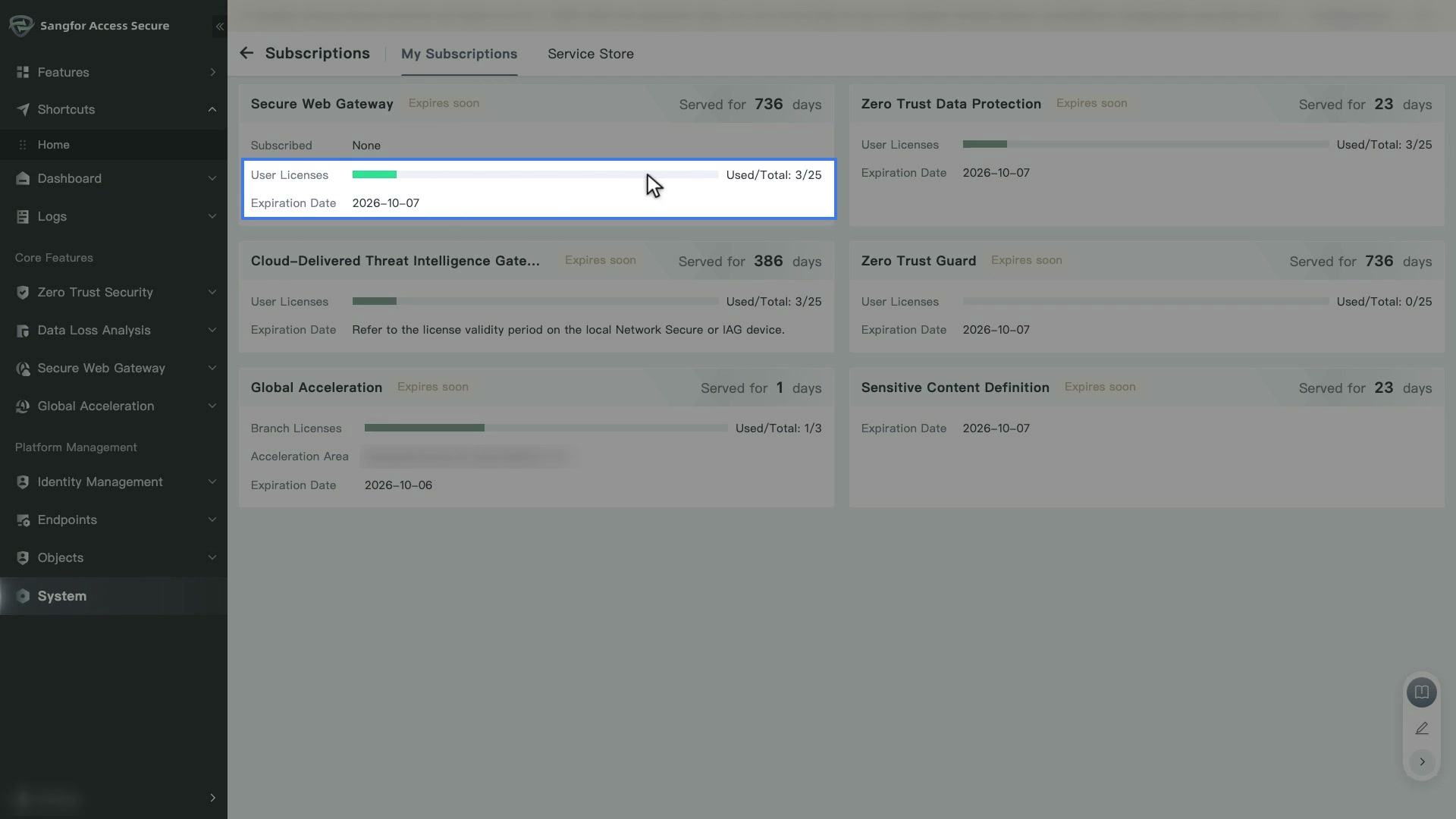Expand the Logs menu chevron
The width and height of the screenshot is (1456, 819).
click(x=212, y=216)
